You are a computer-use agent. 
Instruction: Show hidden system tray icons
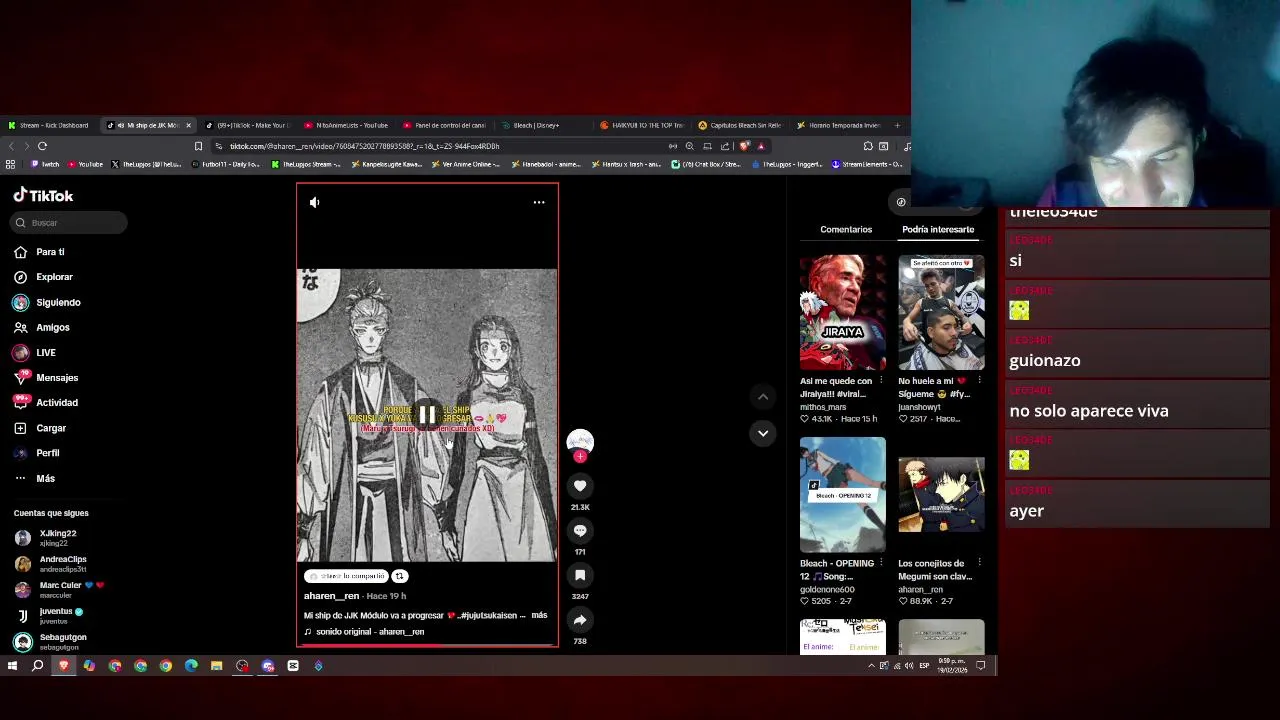point(871,666)
